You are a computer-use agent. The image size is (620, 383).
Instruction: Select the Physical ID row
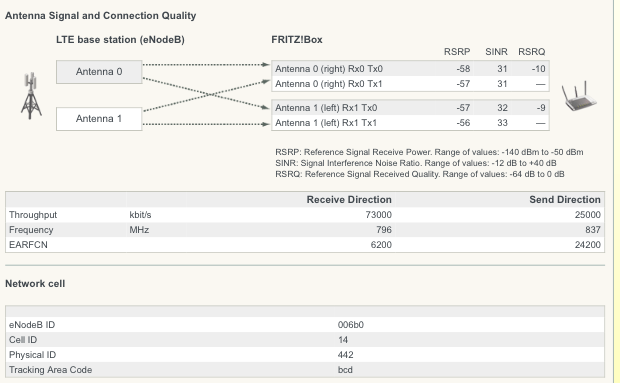(x=305, y=355)
